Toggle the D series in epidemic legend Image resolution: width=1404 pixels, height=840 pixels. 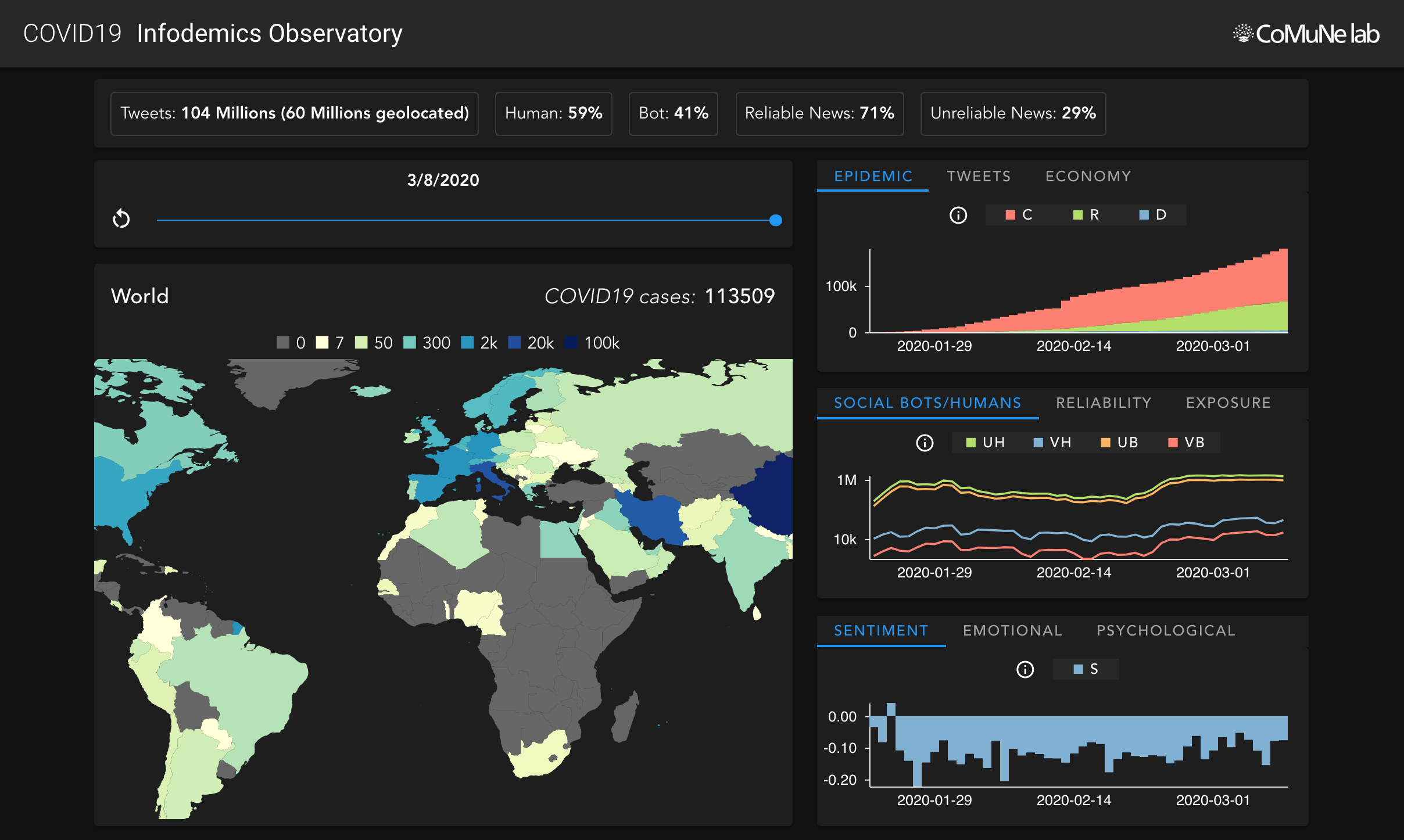[1153, 215]
